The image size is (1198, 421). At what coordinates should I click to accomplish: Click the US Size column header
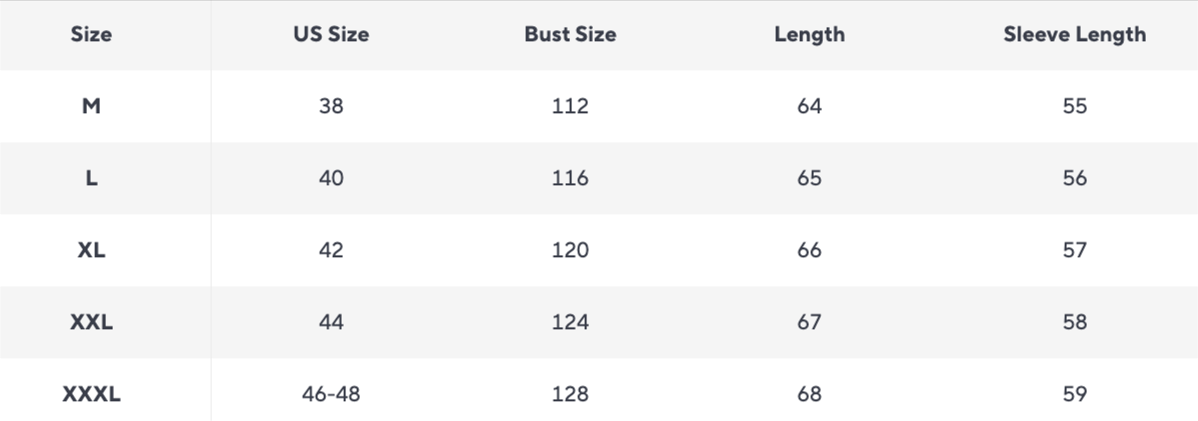tap(331, 34)
